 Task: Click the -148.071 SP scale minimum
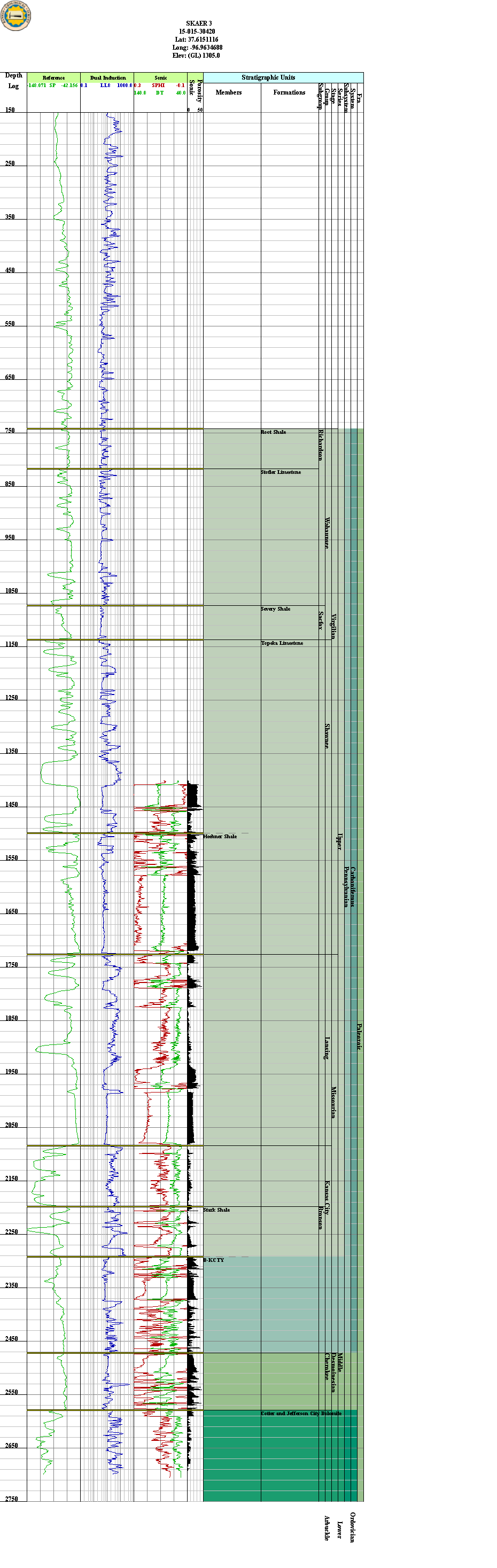(36, 85)
